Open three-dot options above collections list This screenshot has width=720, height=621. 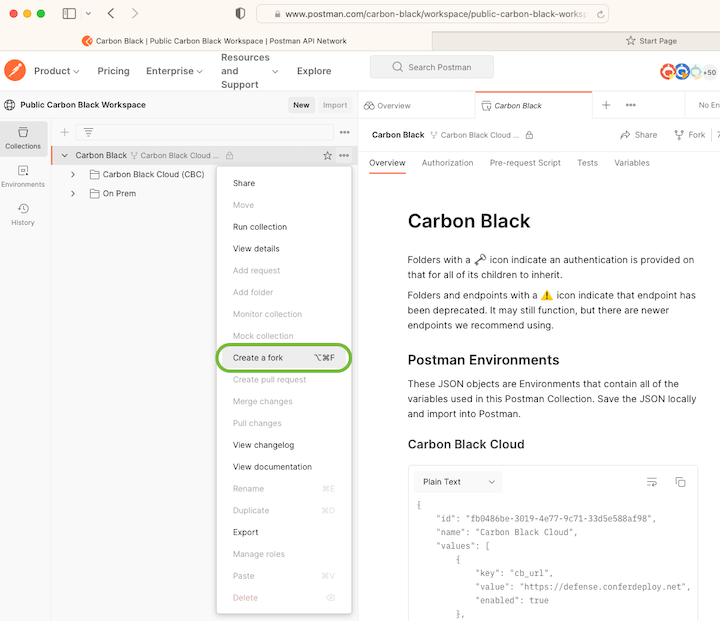(x=345, y=132)
